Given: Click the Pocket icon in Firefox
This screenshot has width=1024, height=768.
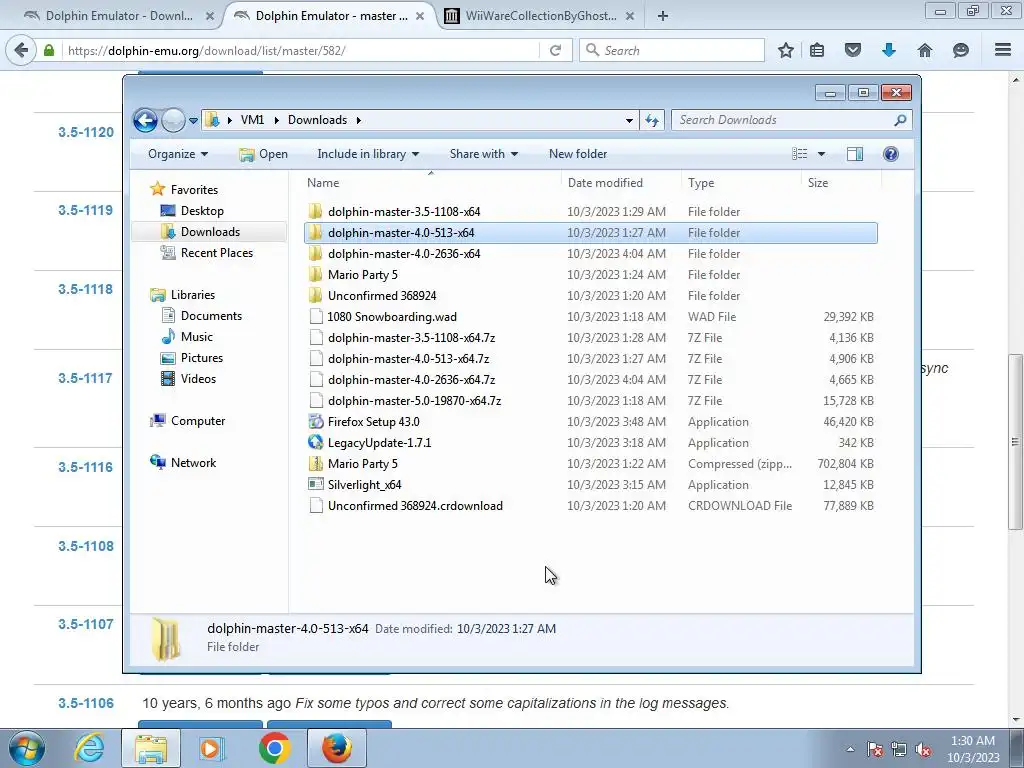Looking at the screenshot, I should click(853, 50).
